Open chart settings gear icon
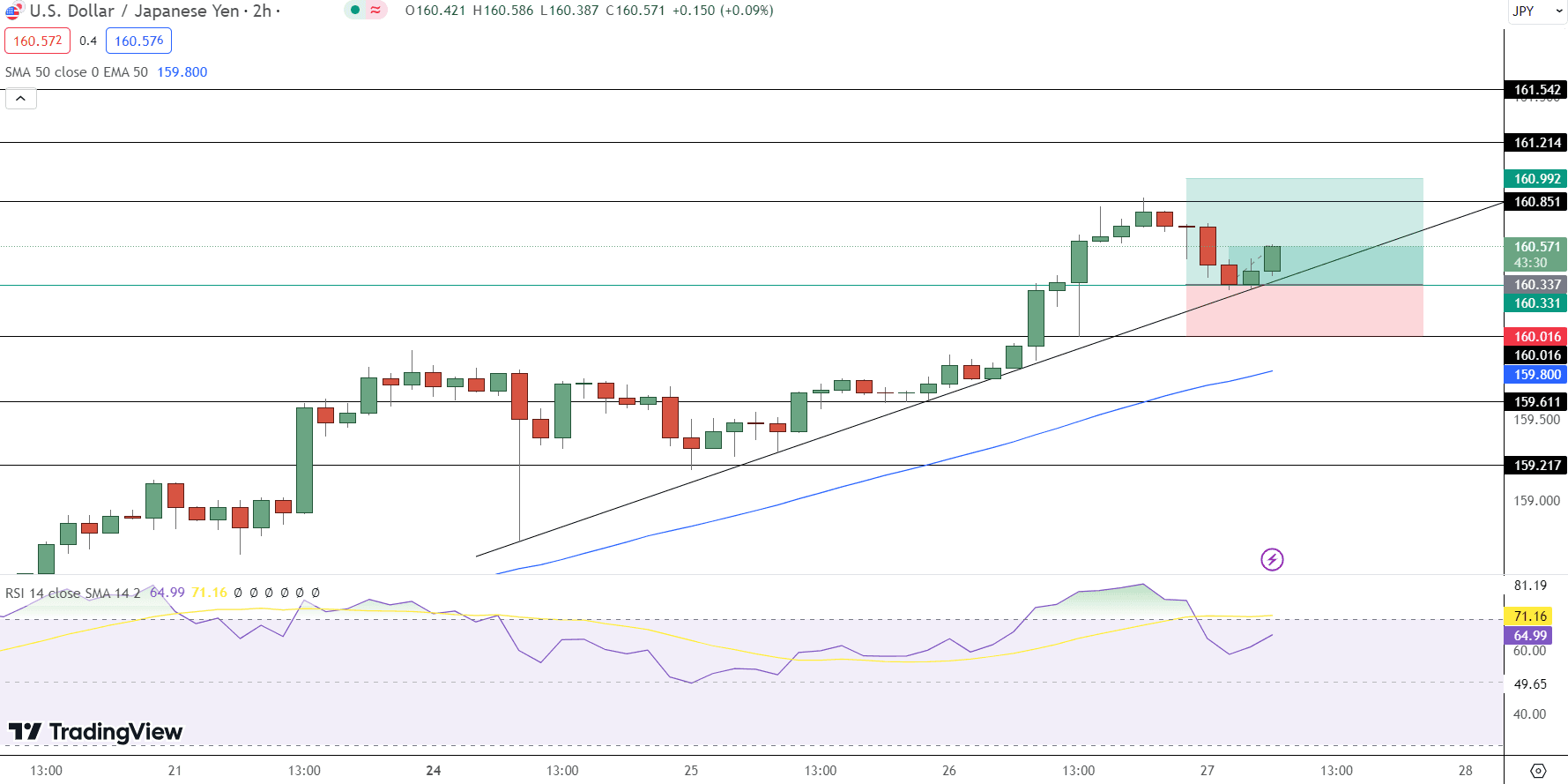The height and width of the screenshot is (784, 1568). coord(1538,770)
